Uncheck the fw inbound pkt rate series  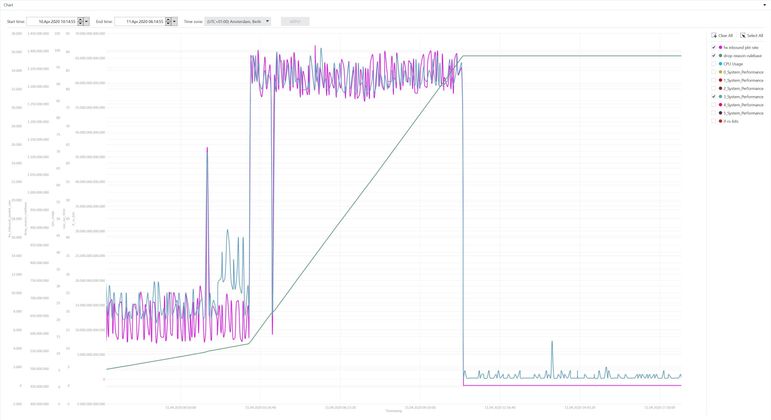point(713,46)
